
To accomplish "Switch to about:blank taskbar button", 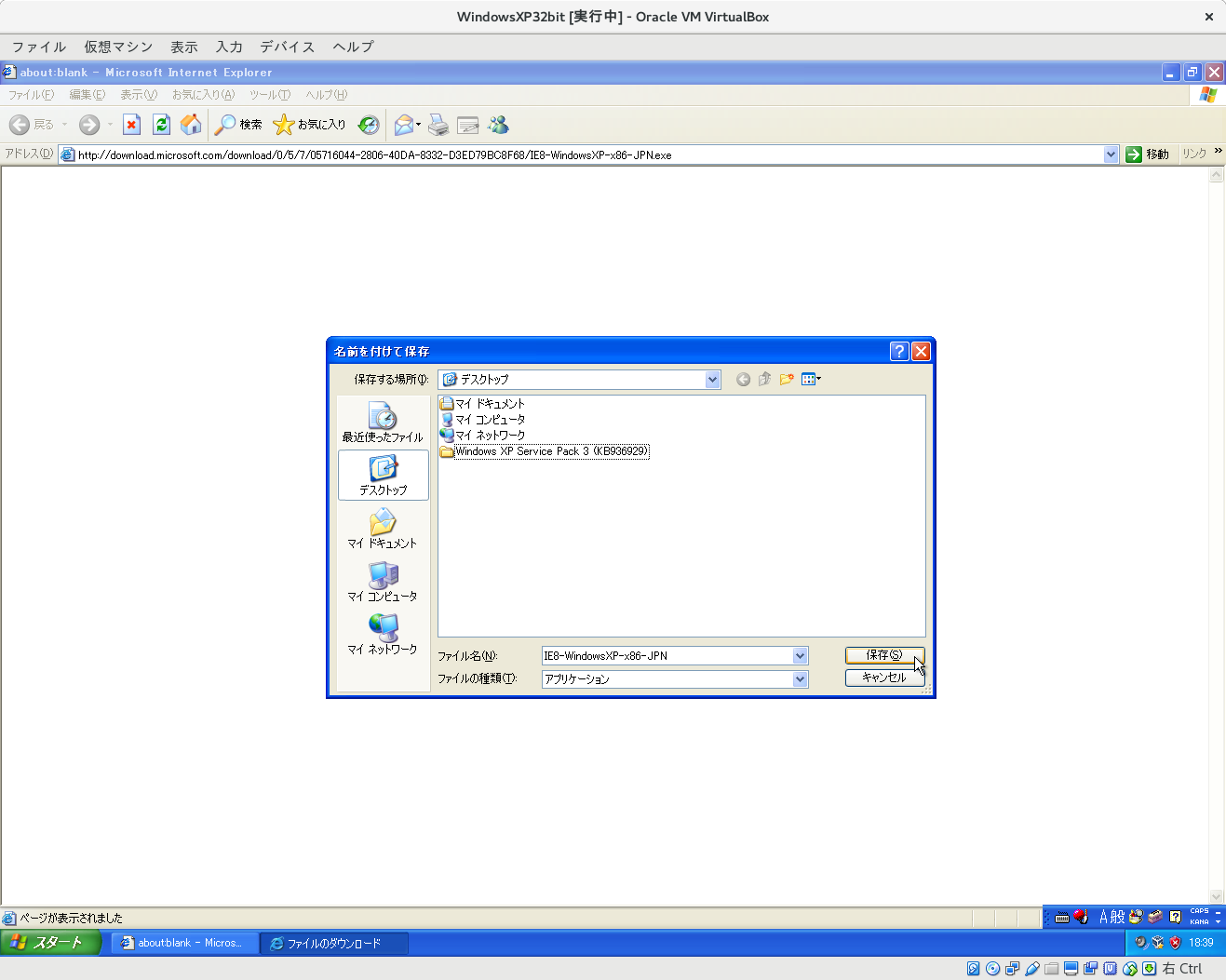I will pyautogui.click(x=185, y=943).
